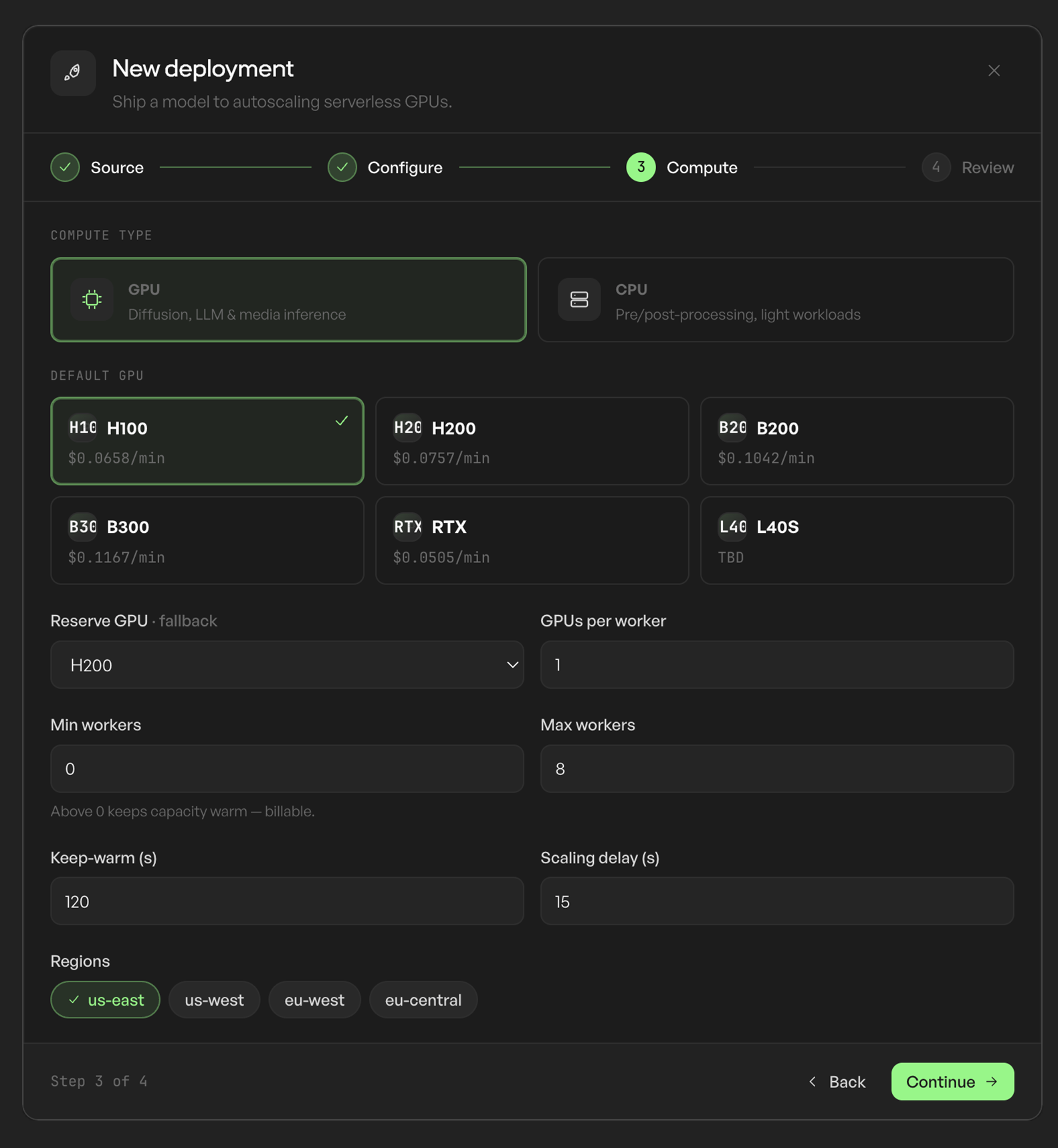Click the RTX badge icon
The width and height of the screenshot is (1058, 1148).
(x=408, y=527)
